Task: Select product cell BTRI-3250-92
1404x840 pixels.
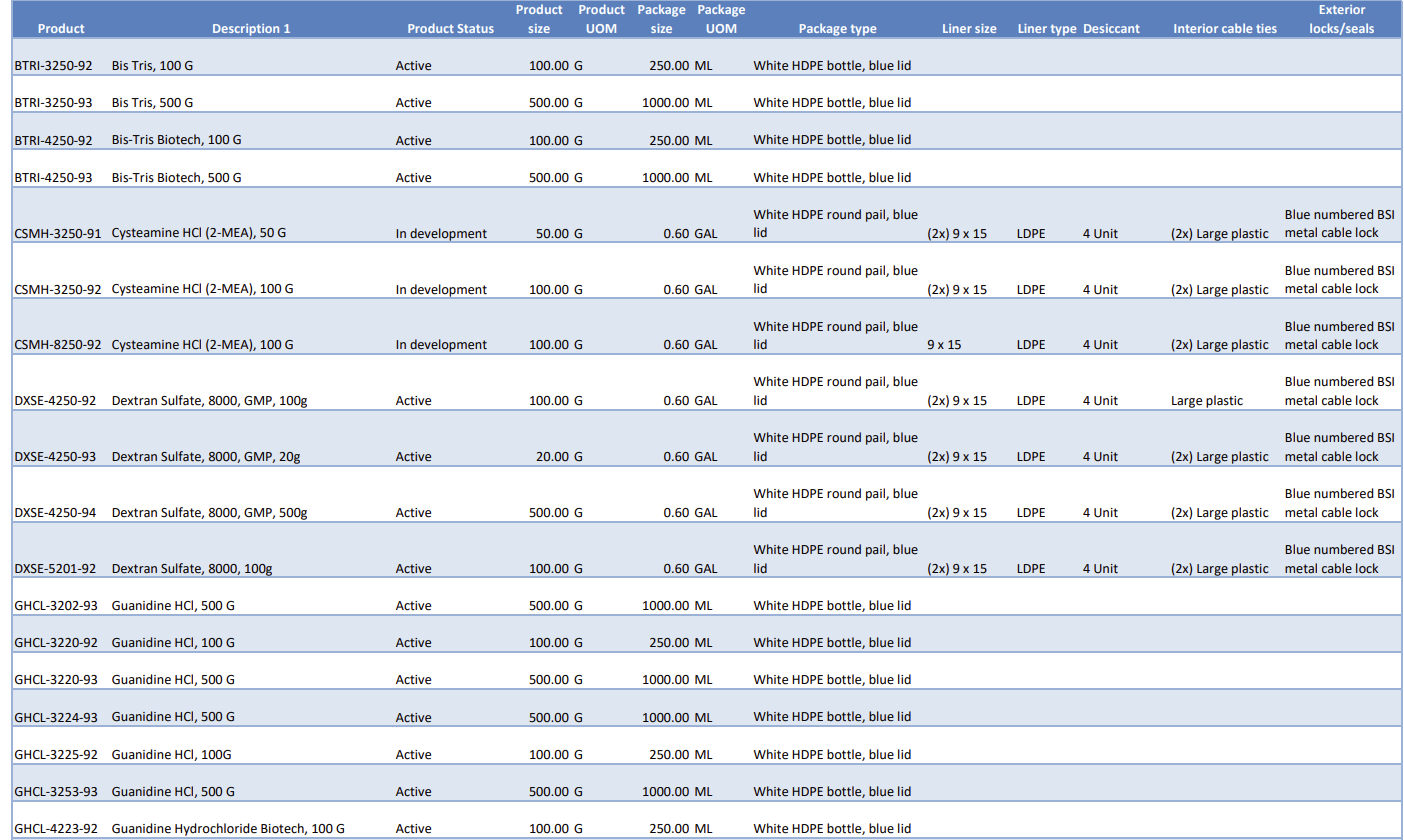Action: (x=53, y=66)
